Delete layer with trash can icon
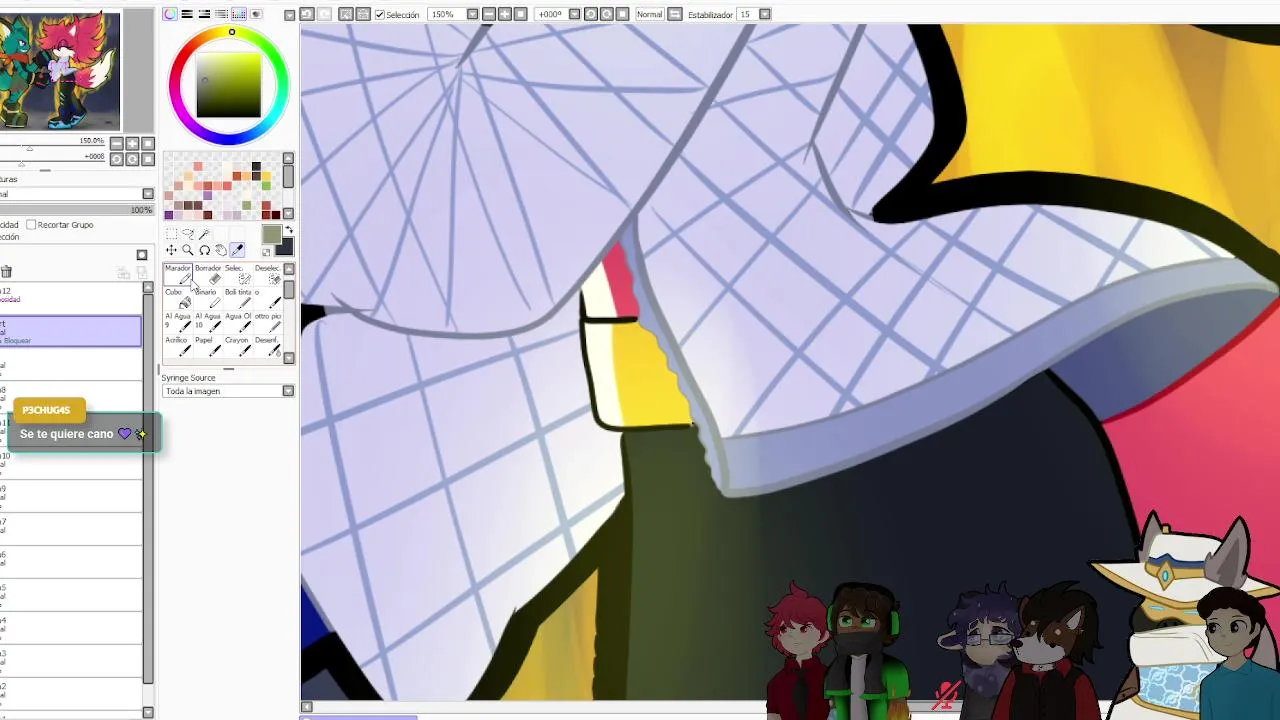1280x720 pixels. click(x=6, y=271)
